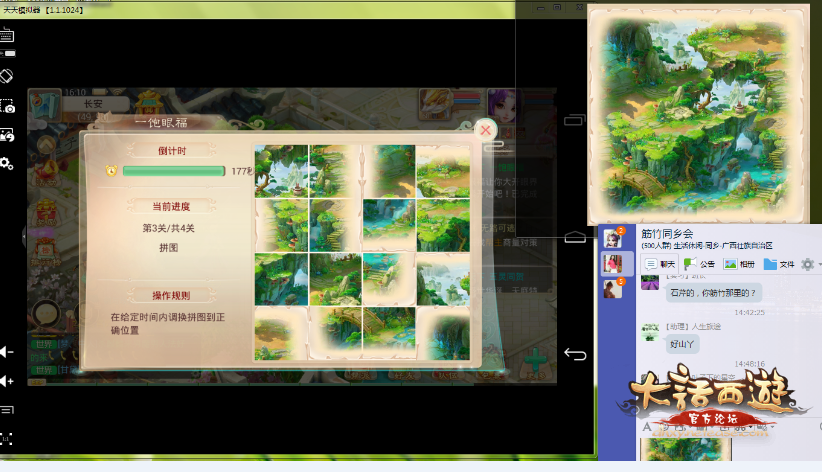822x472 pixels.
Task: Click the 操作规则 heading label
Action: [171, 296]
